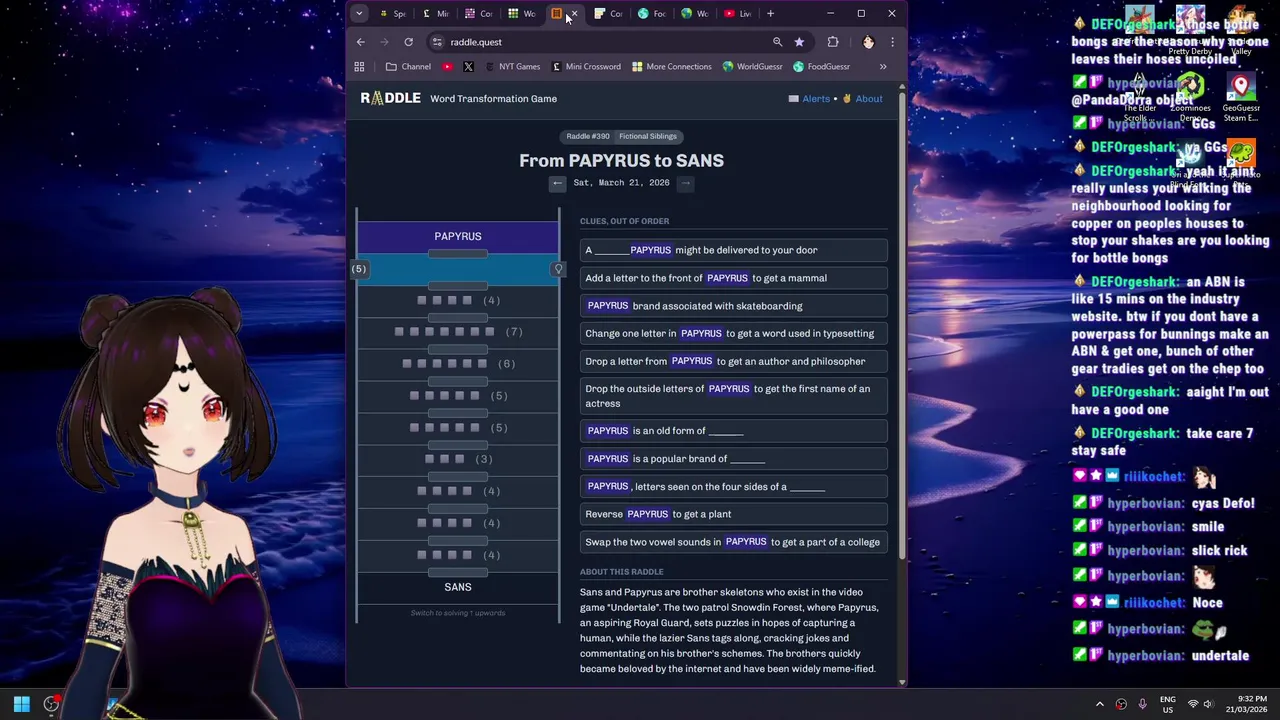Expand the tab search dropdown
This screenshot has width=1280, height=720.
click(x=359, y=14)
